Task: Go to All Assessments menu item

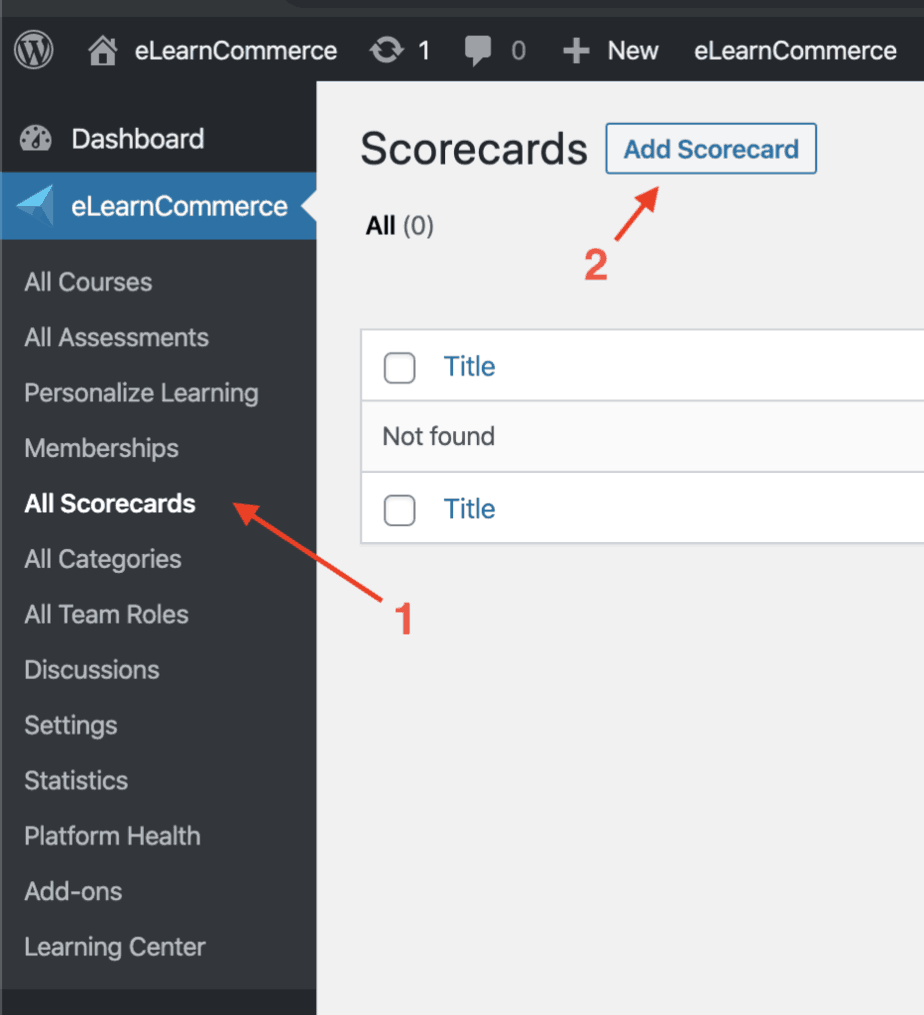Action: coord(117,337)
